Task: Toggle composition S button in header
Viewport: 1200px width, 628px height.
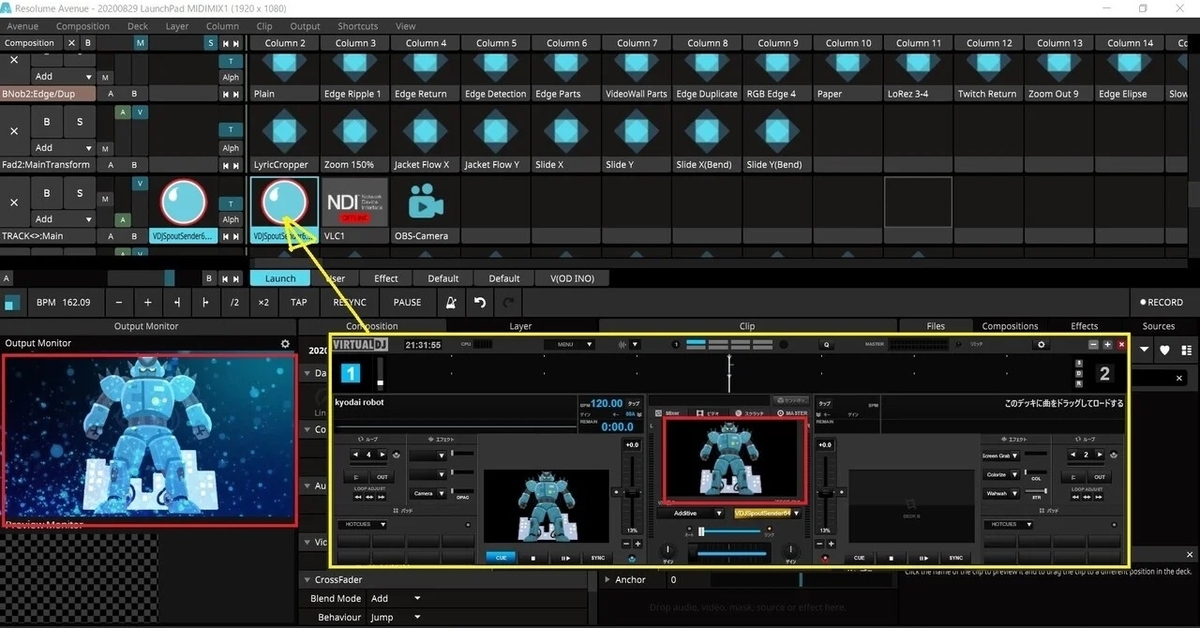Action: coord(210,43)
